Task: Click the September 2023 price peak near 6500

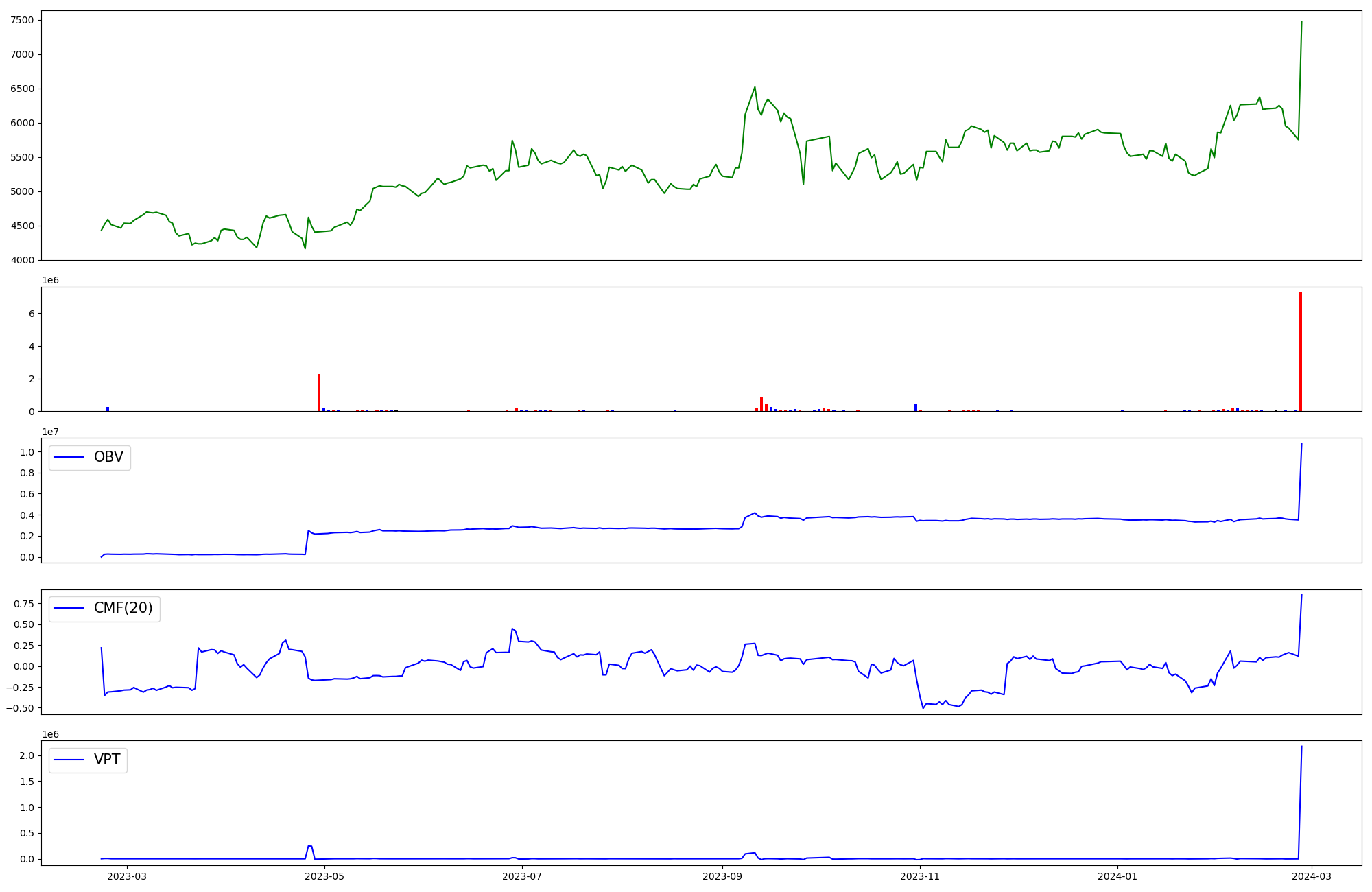Action: 755,87
